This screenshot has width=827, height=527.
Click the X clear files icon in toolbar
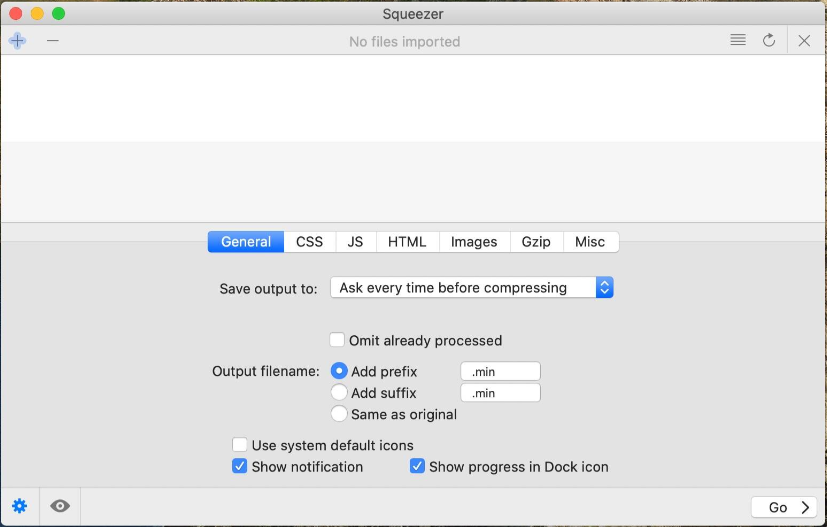pos(804,41)
